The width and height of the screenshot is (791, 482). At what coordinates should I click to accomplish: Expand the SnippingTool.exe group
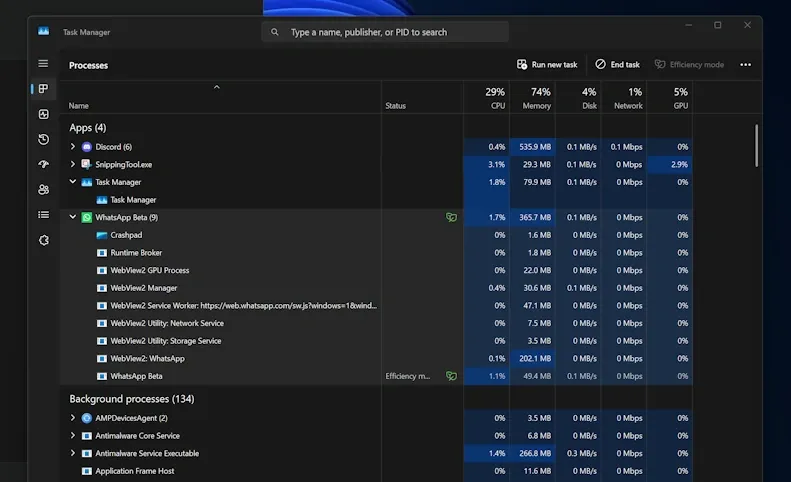pos(73,164)
